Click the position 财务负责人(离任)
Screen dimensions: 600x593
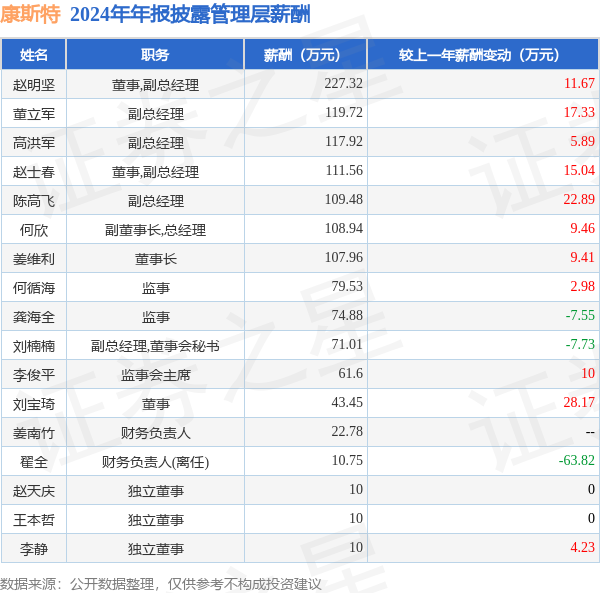[155, 462]
